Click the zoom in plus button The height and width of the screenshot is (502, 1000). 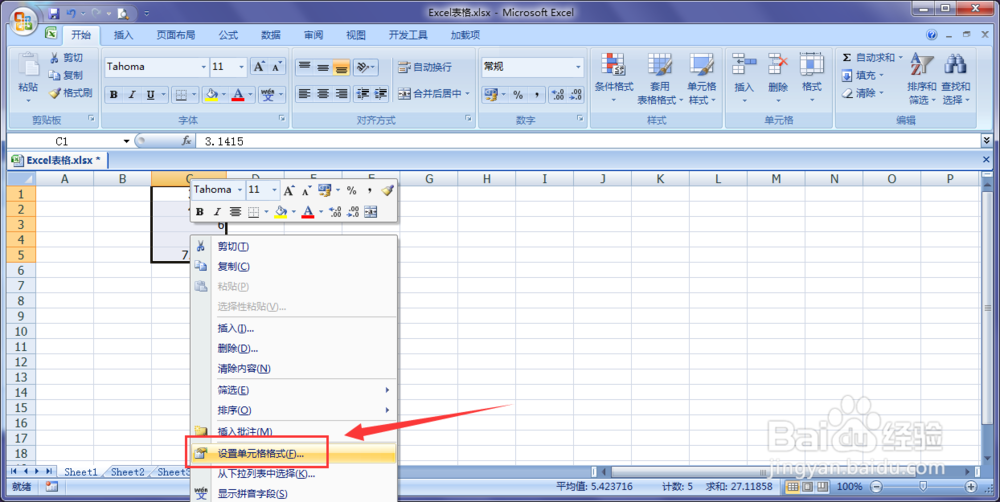click(971, 487)
